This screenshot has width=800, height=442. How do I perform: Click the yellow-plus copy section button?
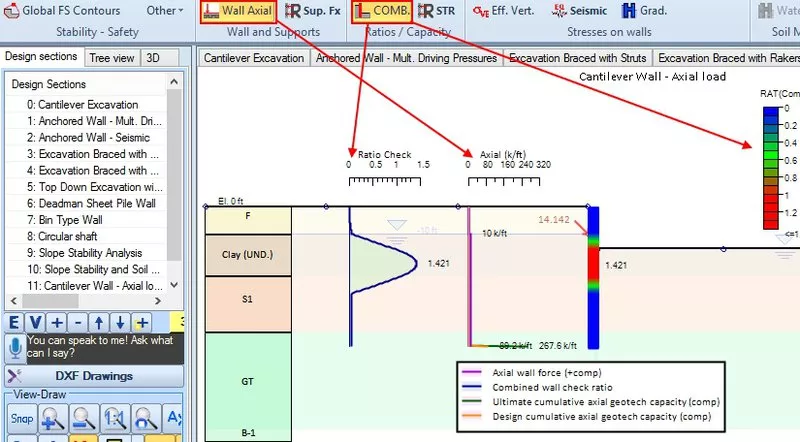pyautogui.click(x=141, y=323)
